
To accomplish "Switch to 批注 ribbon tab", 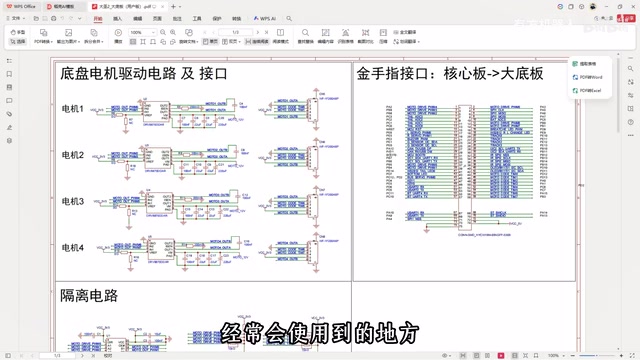I will point(177,19).
